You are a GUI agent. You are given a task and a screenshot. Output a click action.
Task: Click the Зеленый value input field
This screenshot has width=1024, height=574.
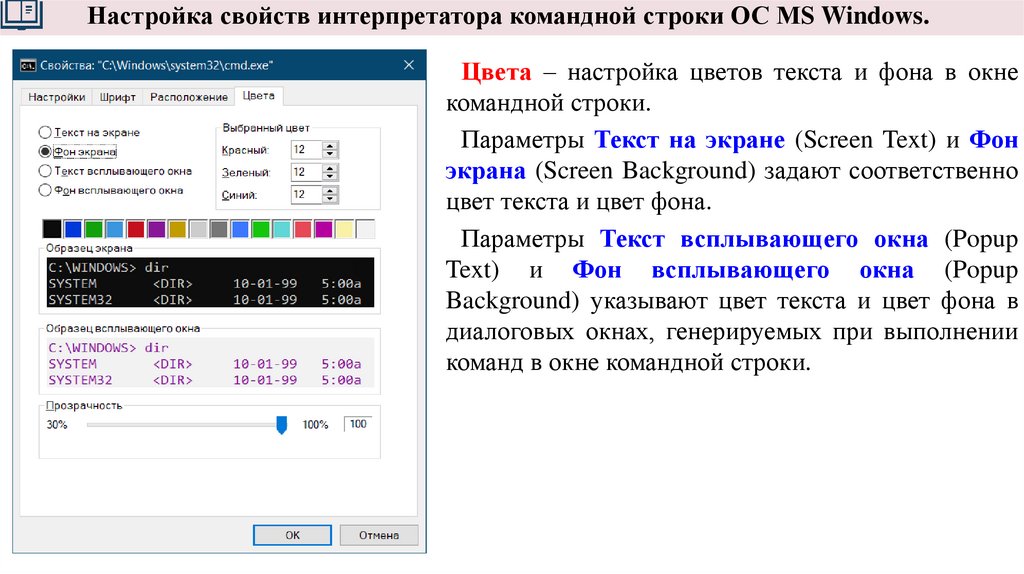pos(306,172)
